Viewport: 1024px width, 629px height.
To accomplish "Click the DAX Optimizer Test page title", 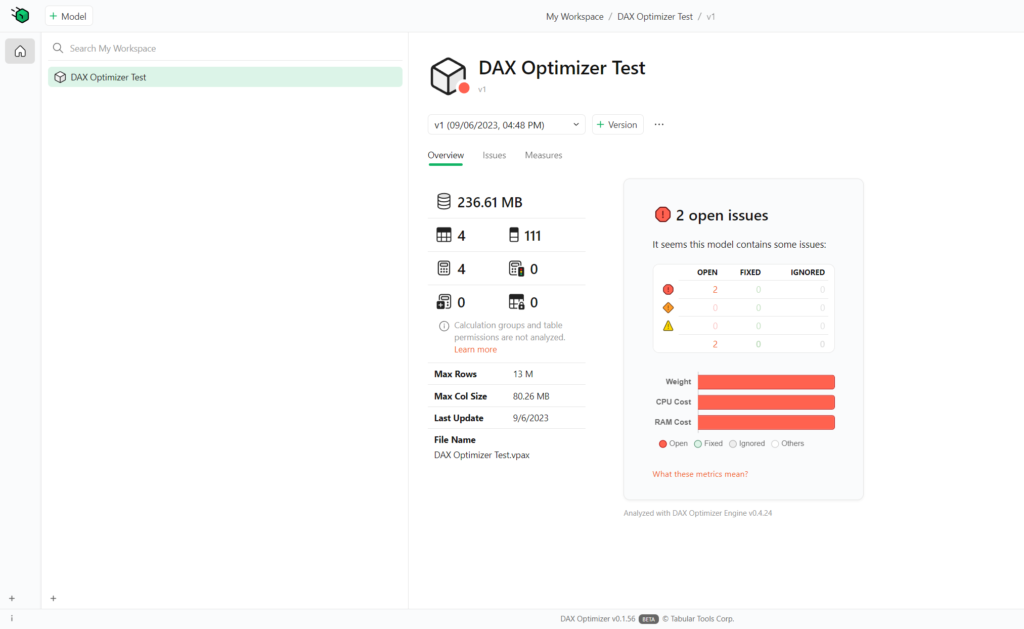I will coord(562,68).
